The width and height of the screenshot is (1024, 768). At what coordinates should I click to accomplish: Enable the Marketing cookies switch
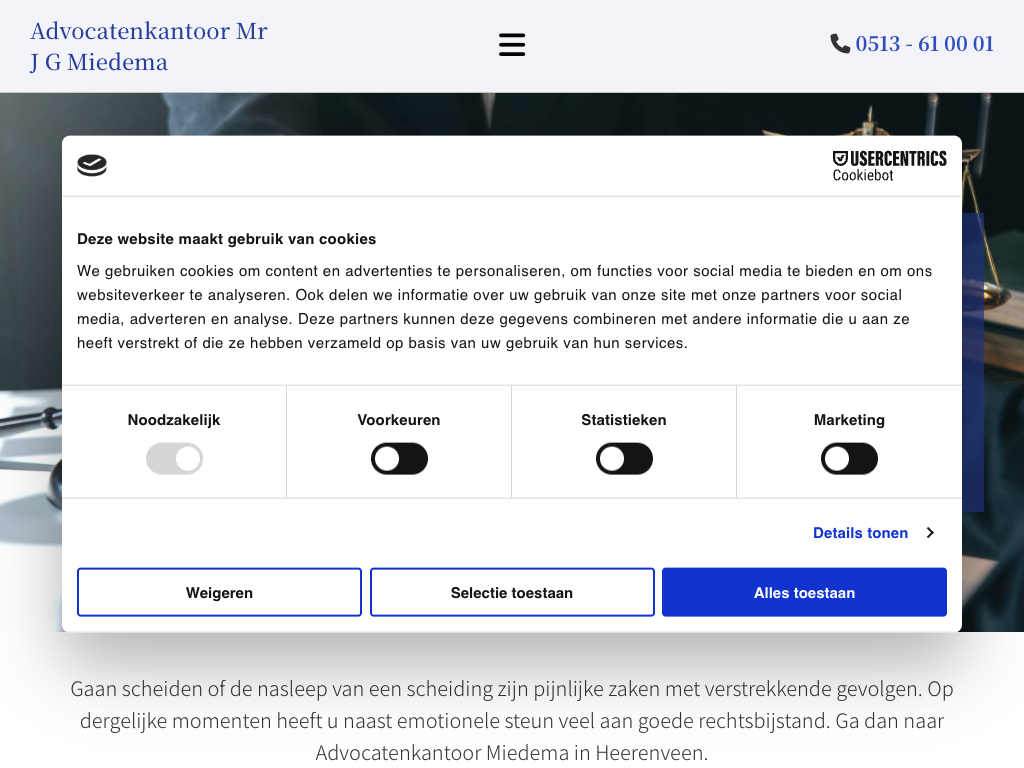click(x=849, y=460)
